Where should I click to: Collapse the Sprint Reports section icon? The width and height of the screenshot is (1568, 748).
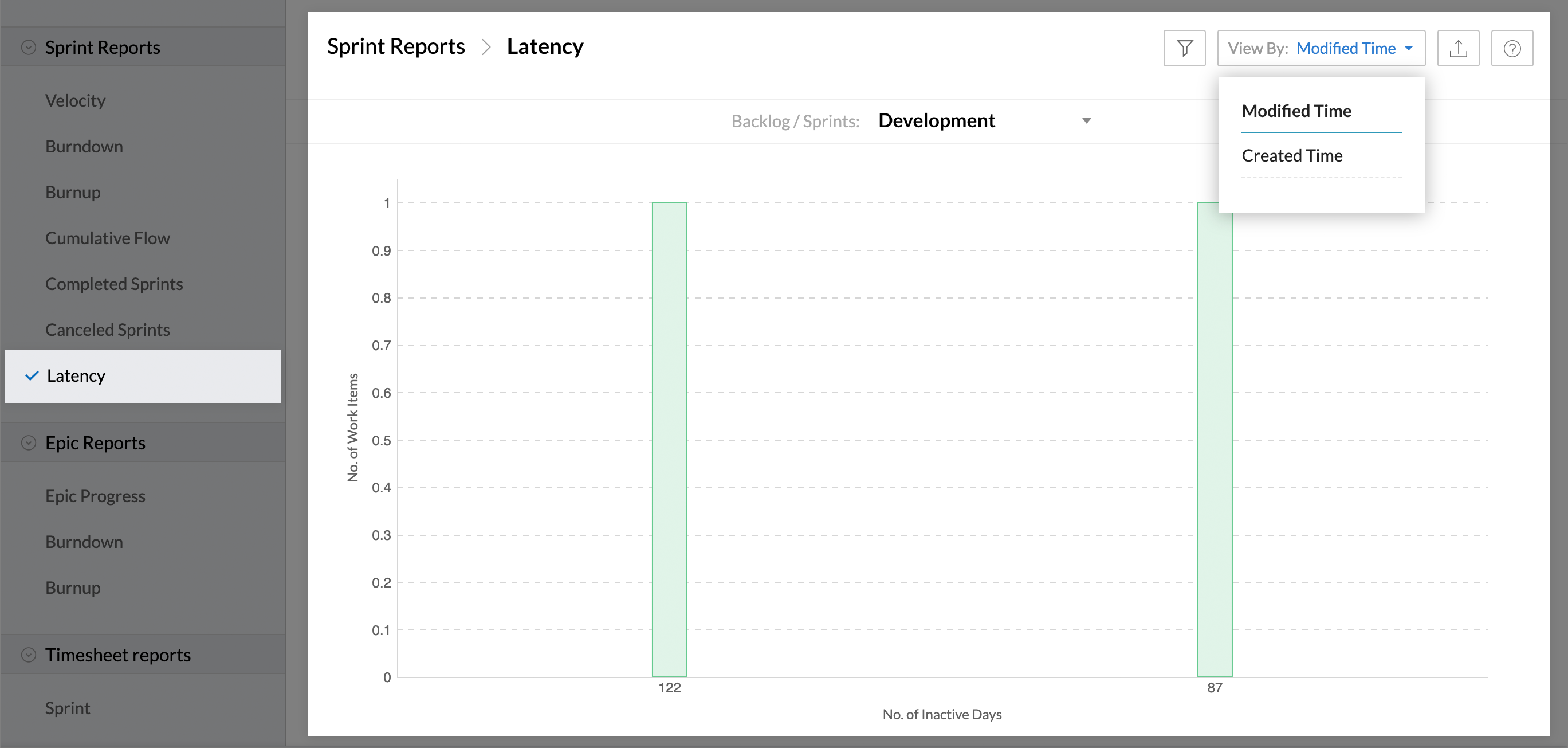click(x=29, y=48)
